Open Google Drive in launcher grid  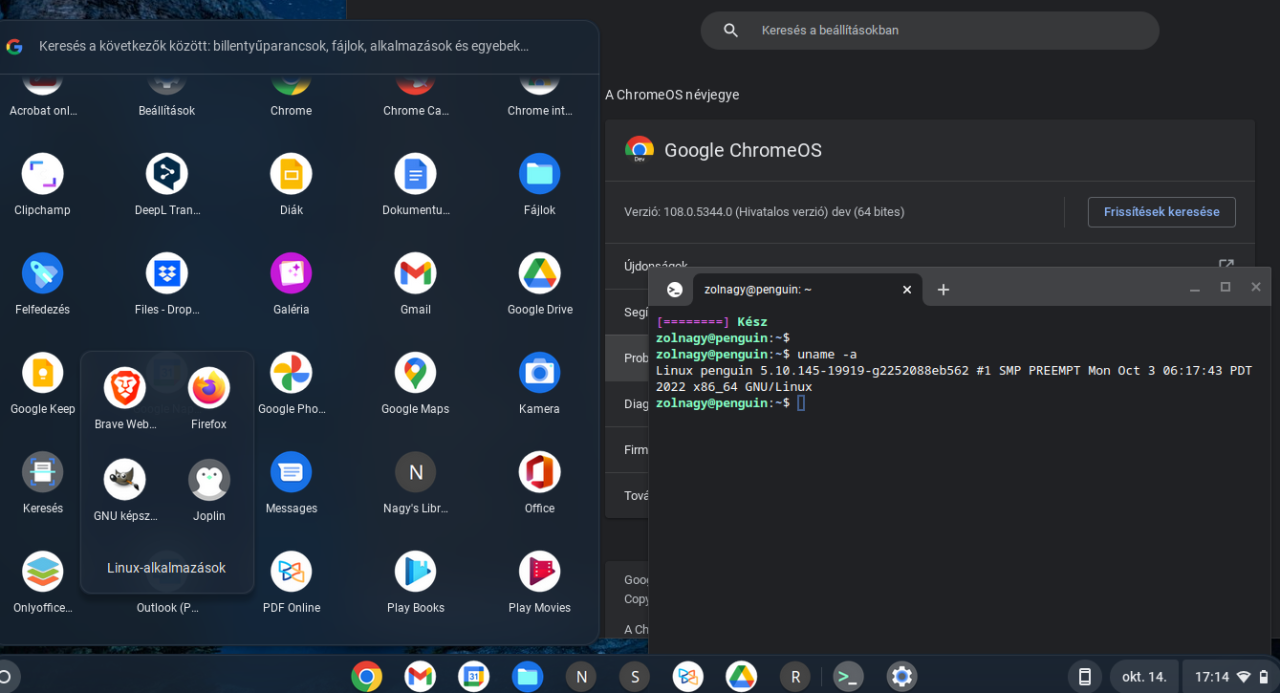tap(539, 273)
